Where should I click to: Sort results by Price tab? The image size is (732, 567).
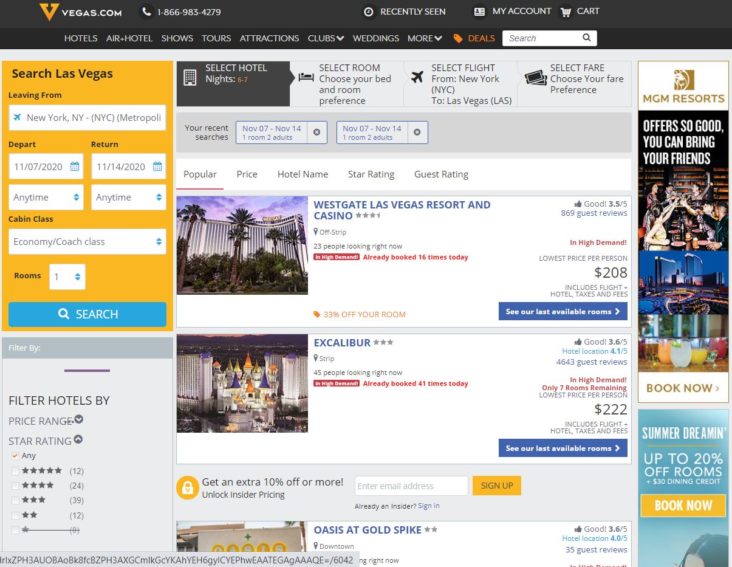click(x=247, y=174)
